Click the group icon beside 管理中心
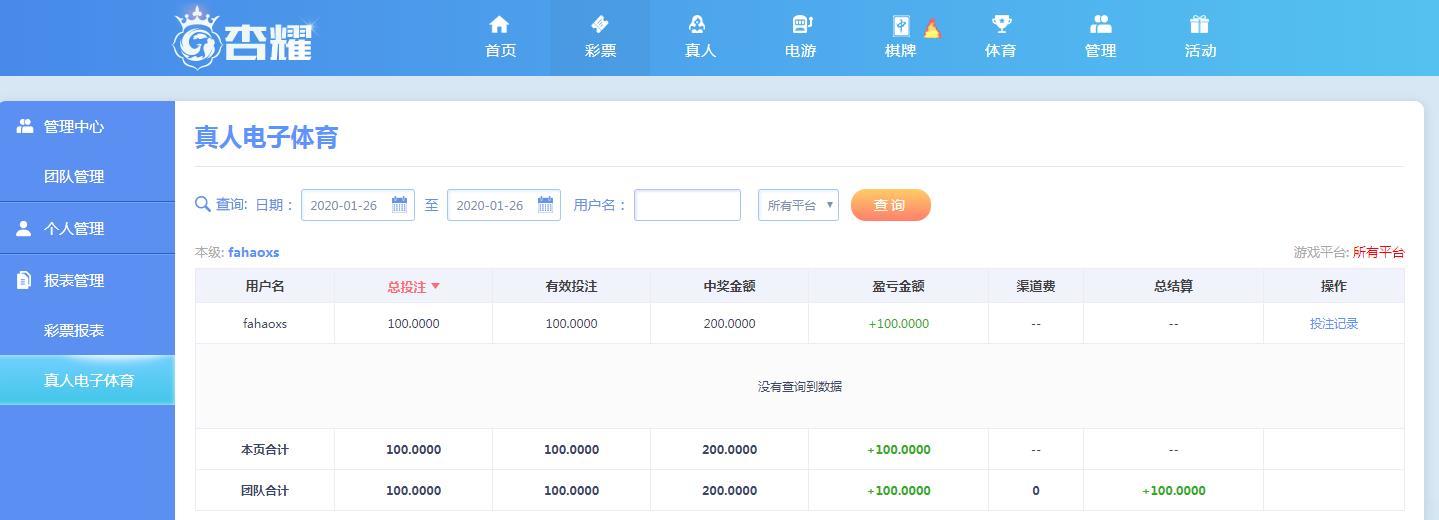This screenshot has width=1439, height=520. (25, 126)
